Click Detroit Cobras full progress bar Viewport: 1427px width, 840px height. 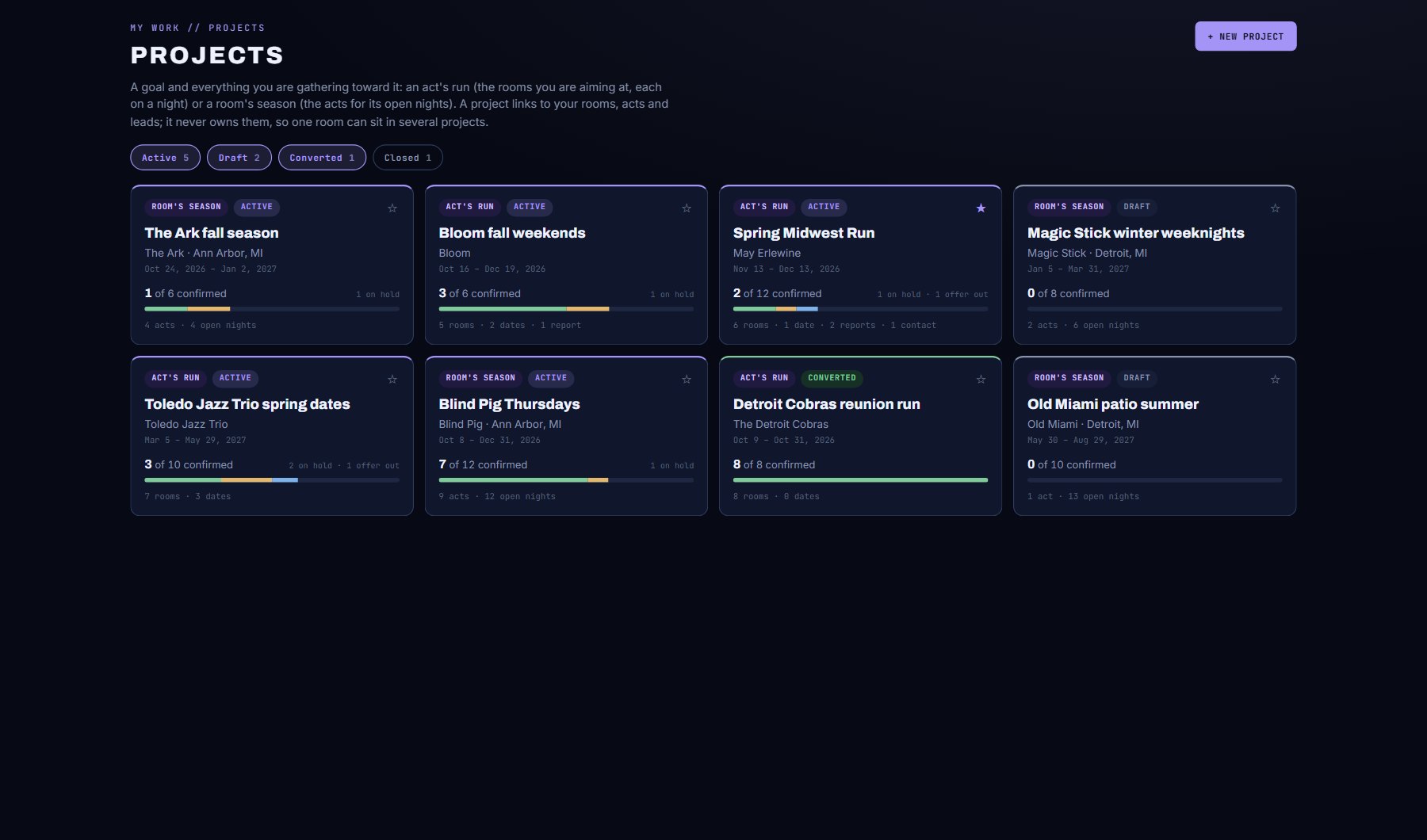pos(860,480)
